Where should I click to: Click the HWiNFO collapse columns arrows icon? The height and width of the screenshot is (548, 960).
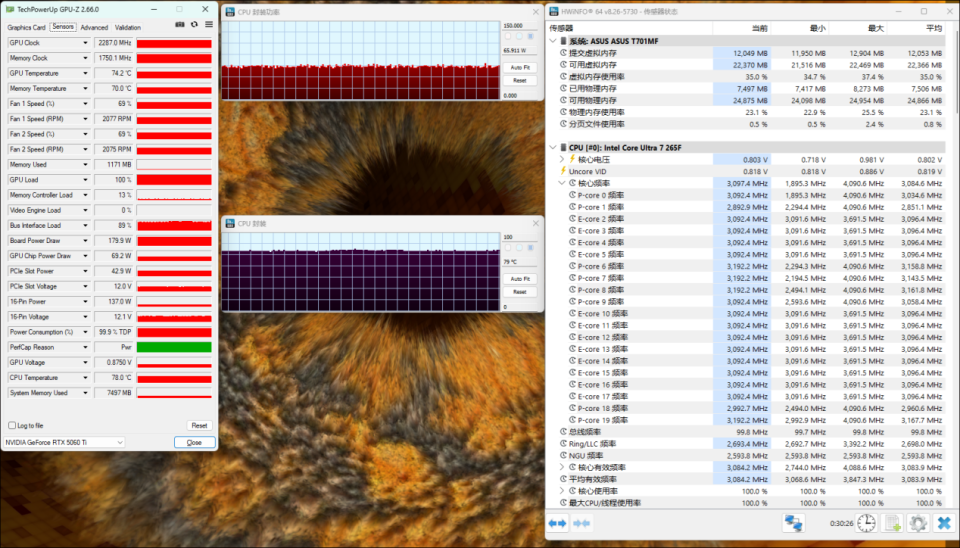point(581,523)
